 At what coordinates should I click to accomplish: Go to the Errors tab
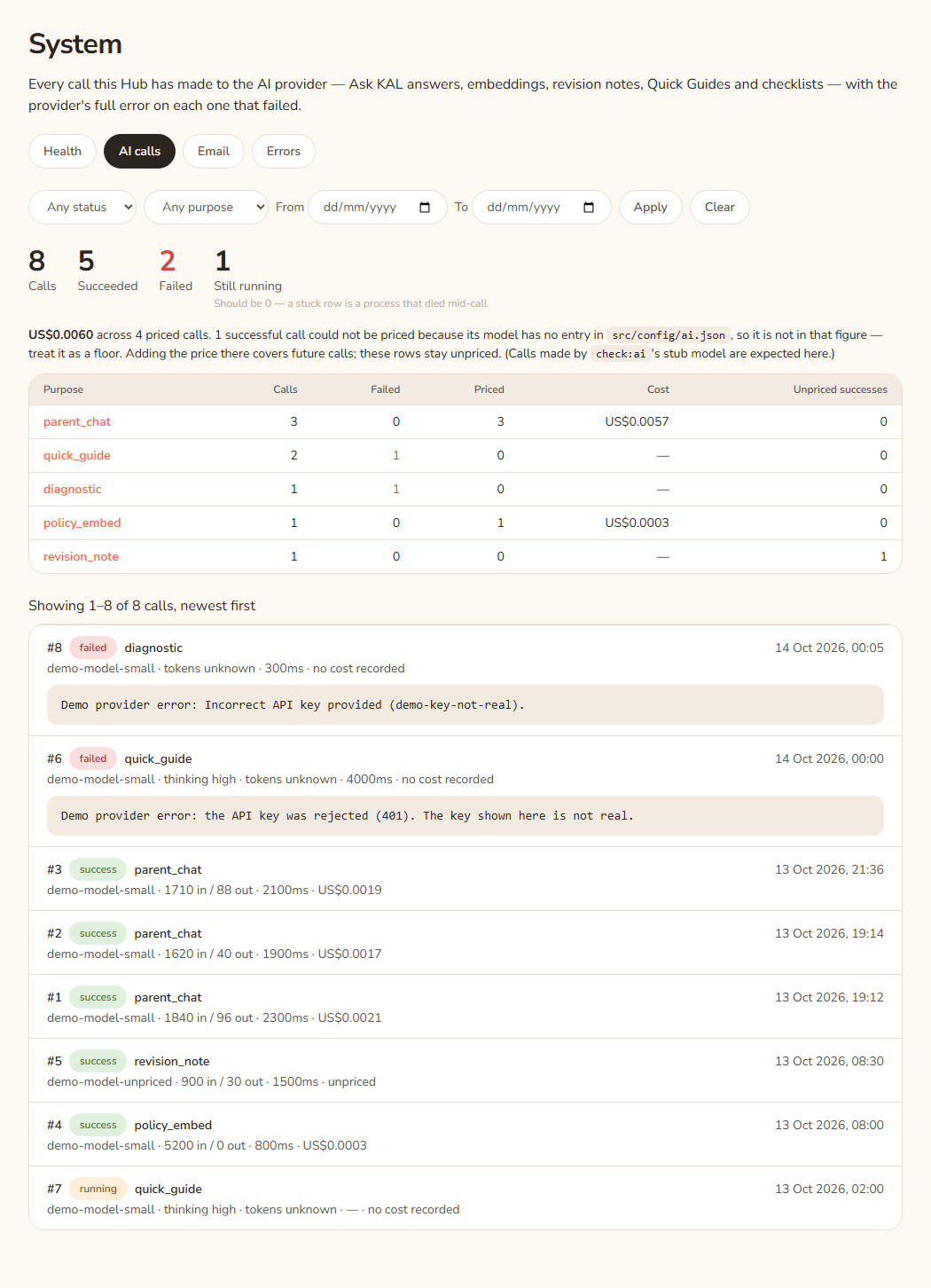point(284,151)
